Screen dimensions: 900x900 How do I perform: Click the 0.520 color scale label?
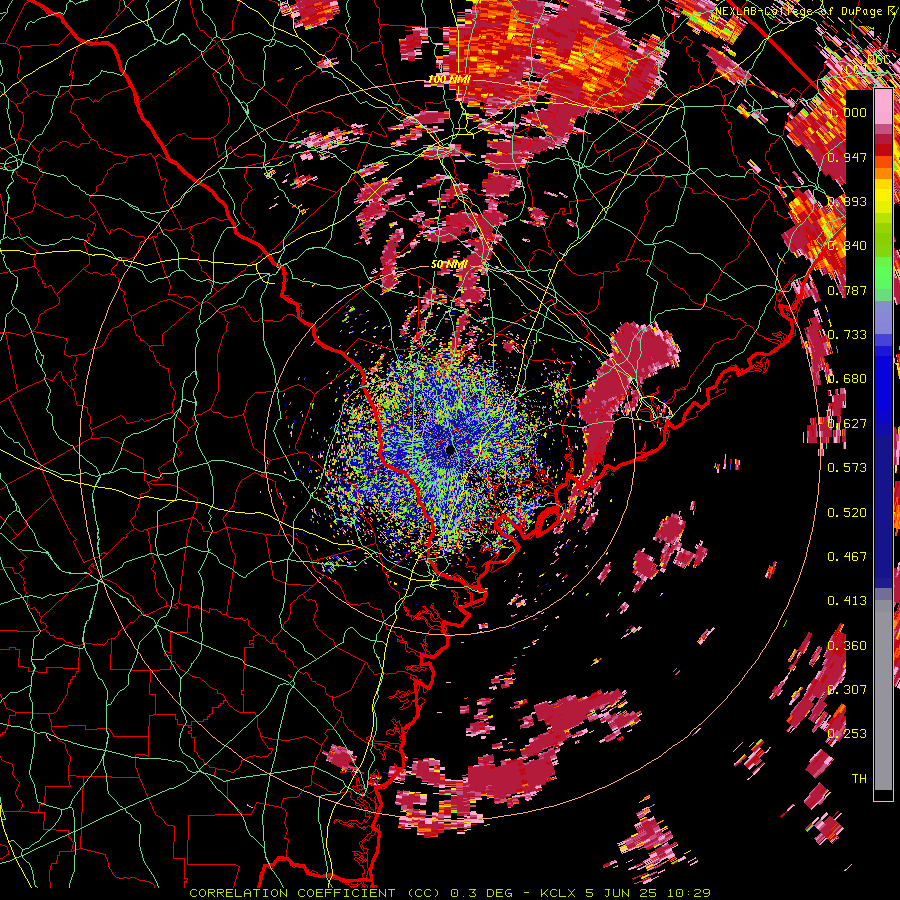(x=847, y=512)
